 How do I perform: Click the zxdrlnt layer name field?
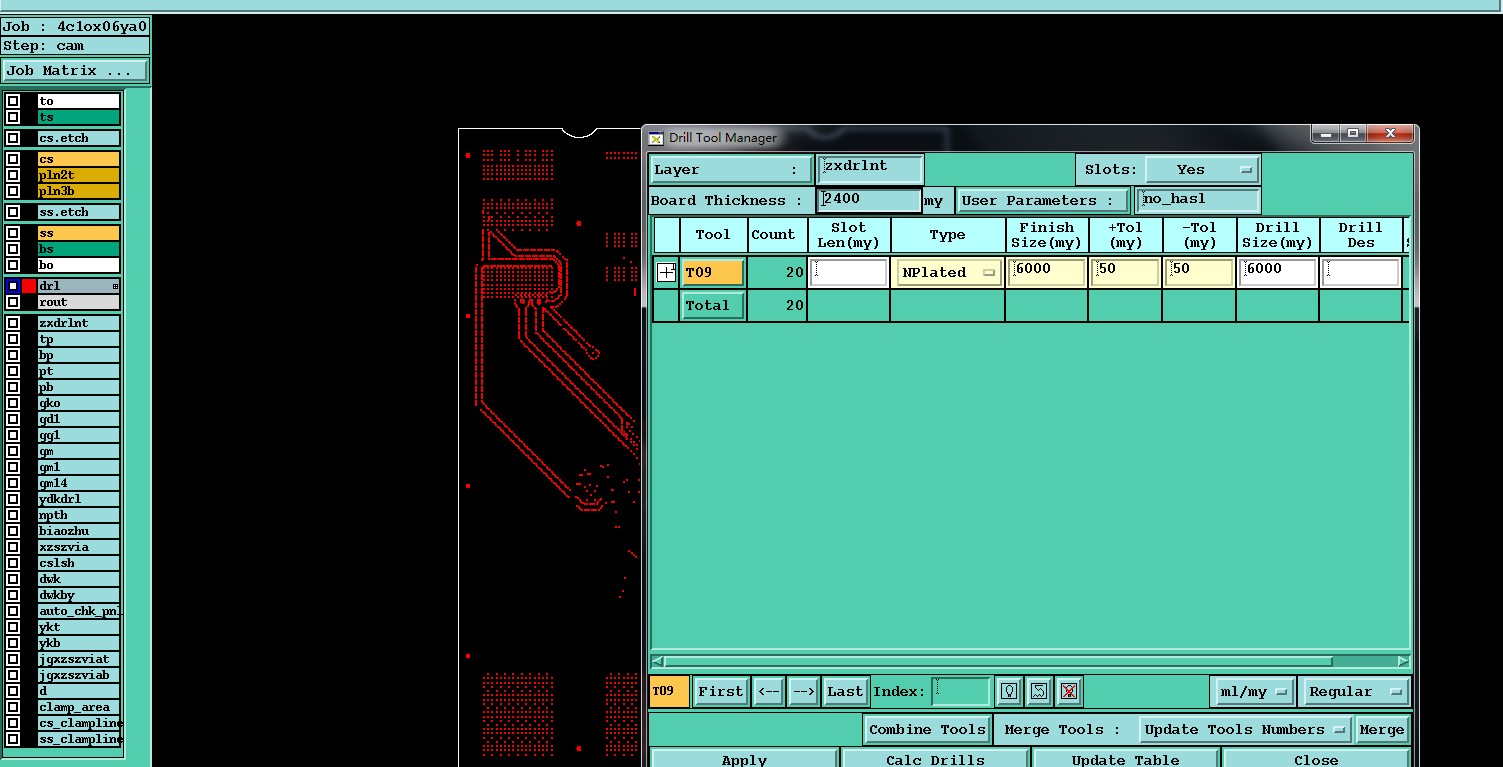[869, 169]
